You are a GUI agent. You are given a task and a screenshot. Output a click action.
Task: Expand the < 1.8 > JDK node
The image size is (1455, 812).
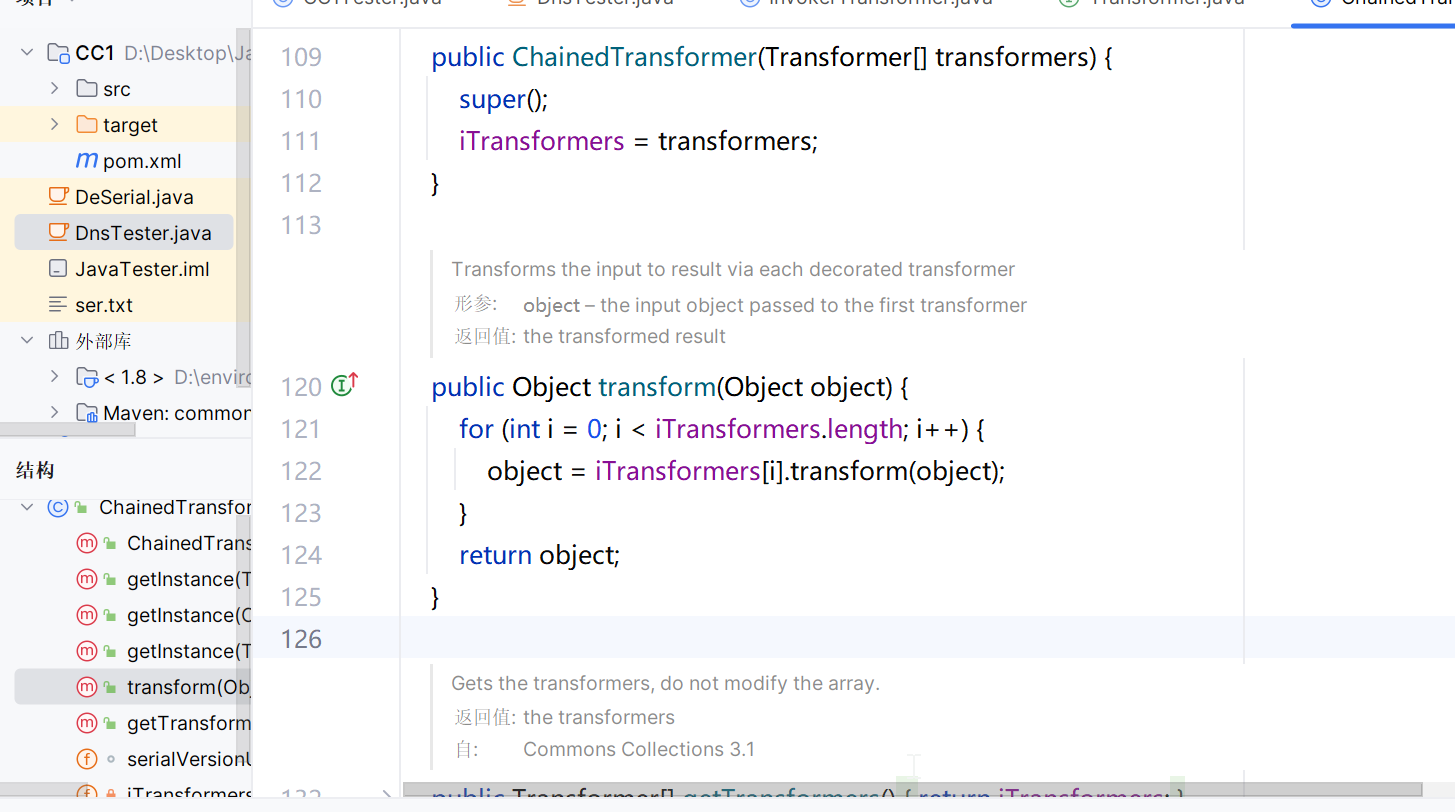[55, 377]
